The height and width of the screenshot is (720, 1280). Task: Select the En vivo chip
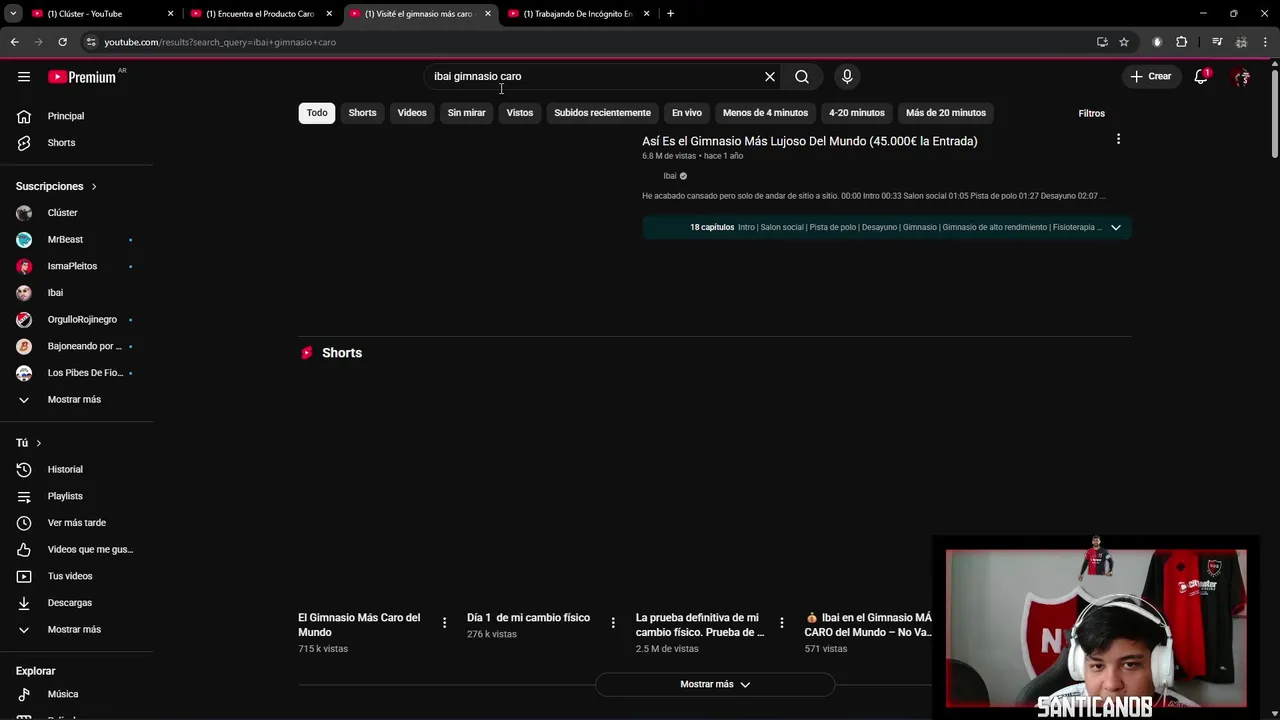click(x=687, y=113)
